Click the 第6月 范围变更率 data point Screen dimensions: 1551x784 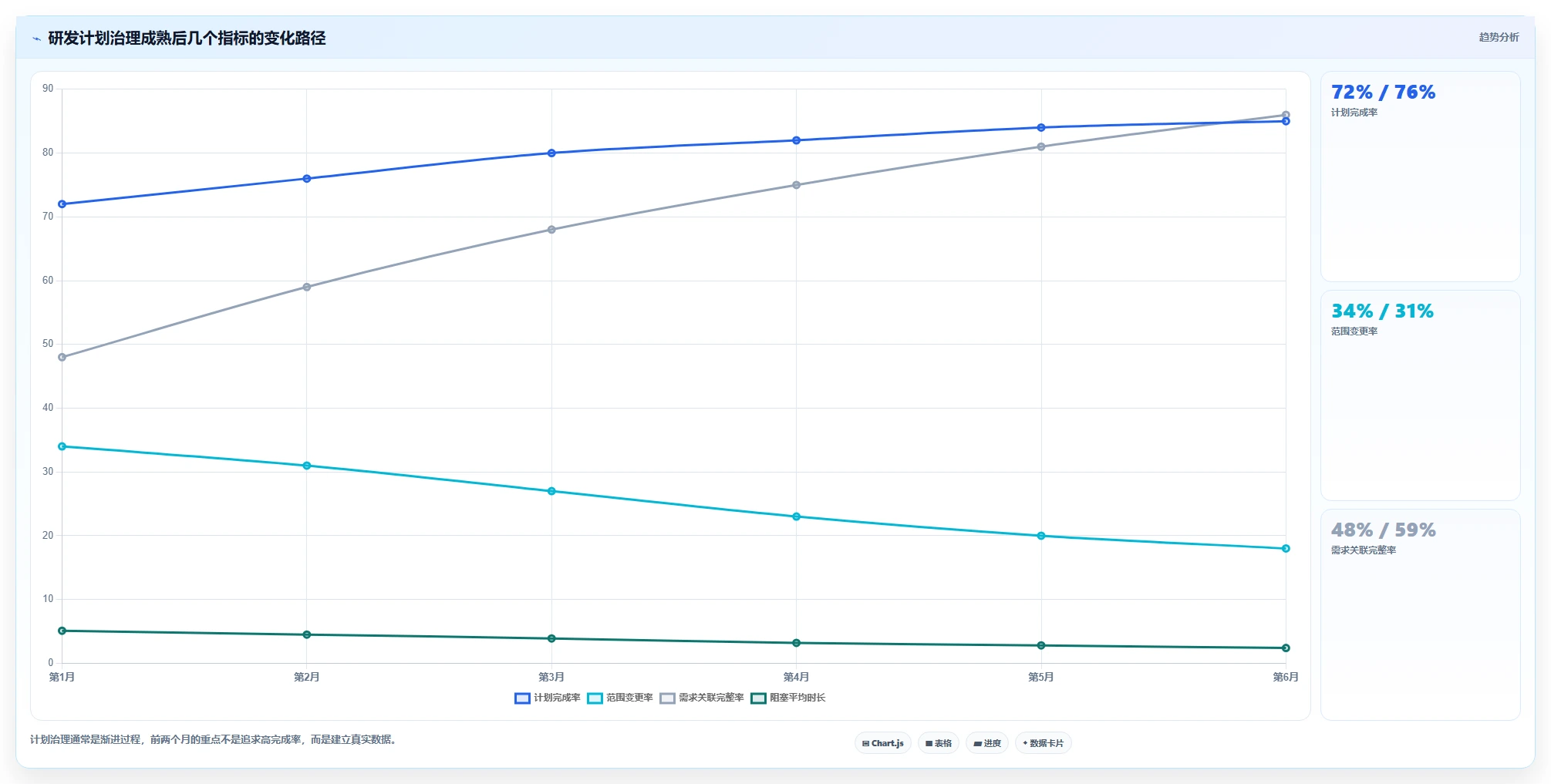pos(1286,549)
